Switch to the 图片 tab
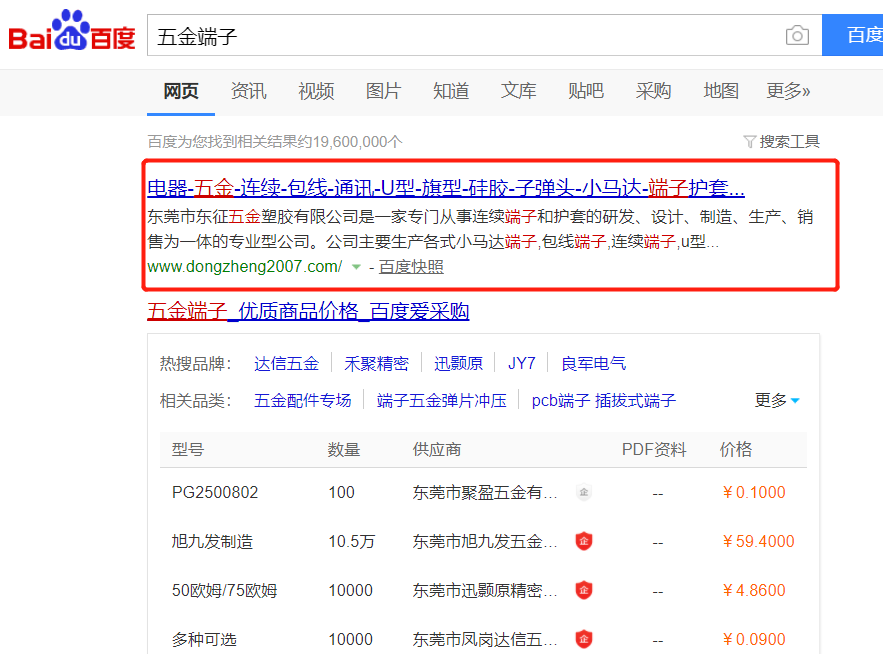Viewport: 883px width, 654px height. pos(383,91)
